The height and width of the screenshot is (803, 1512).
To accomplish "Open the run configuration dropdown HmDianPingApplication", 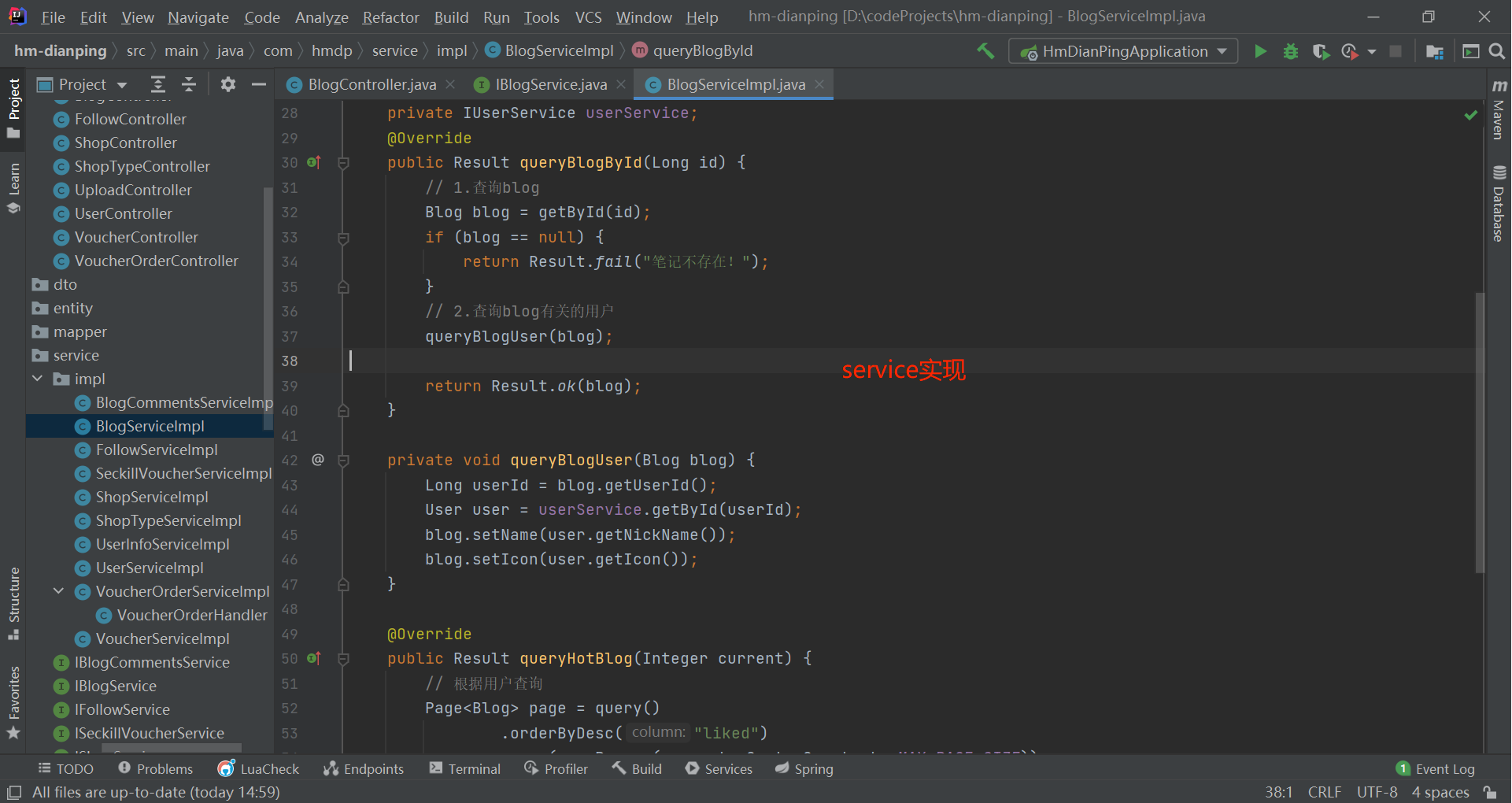I will tap(1123, 51).
